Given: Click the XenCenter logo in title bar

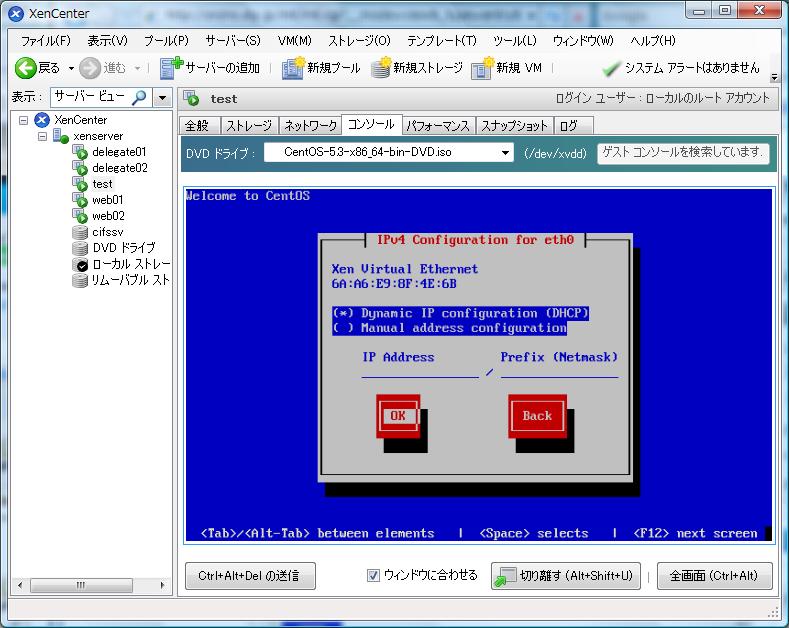Looking at the screenshot, I should point(16,14).
